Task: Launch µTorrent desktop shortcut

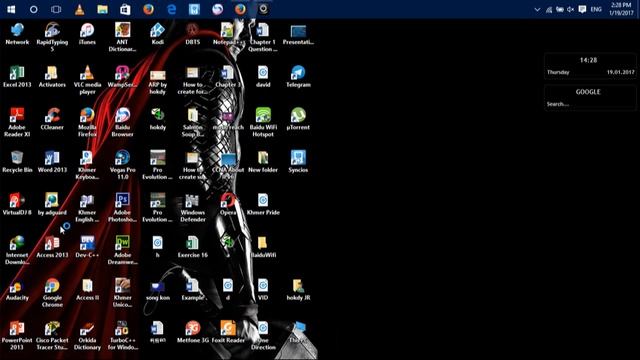Action: point(298,119)
